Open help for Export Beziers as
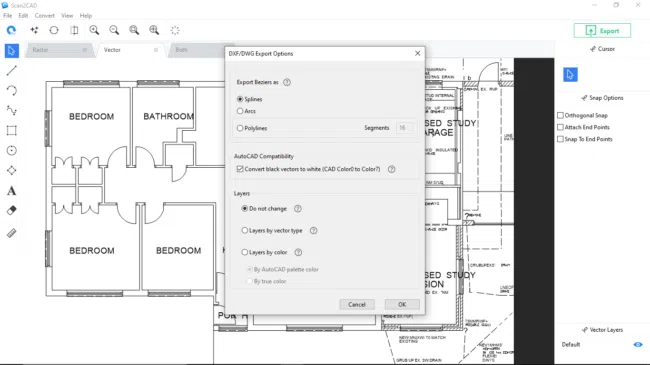This screenshot has height=365, width=650. (x=287, y=82)
